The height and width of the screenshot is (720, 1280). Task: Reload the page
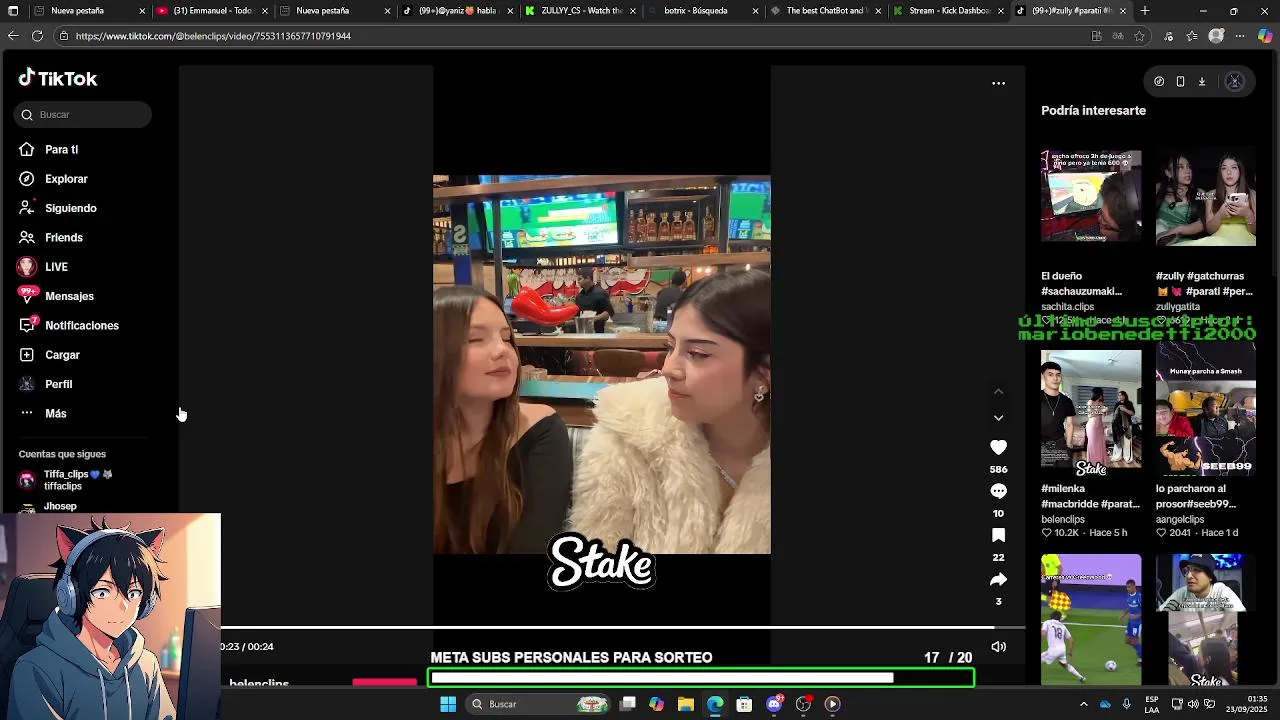[x=37, y=36]
